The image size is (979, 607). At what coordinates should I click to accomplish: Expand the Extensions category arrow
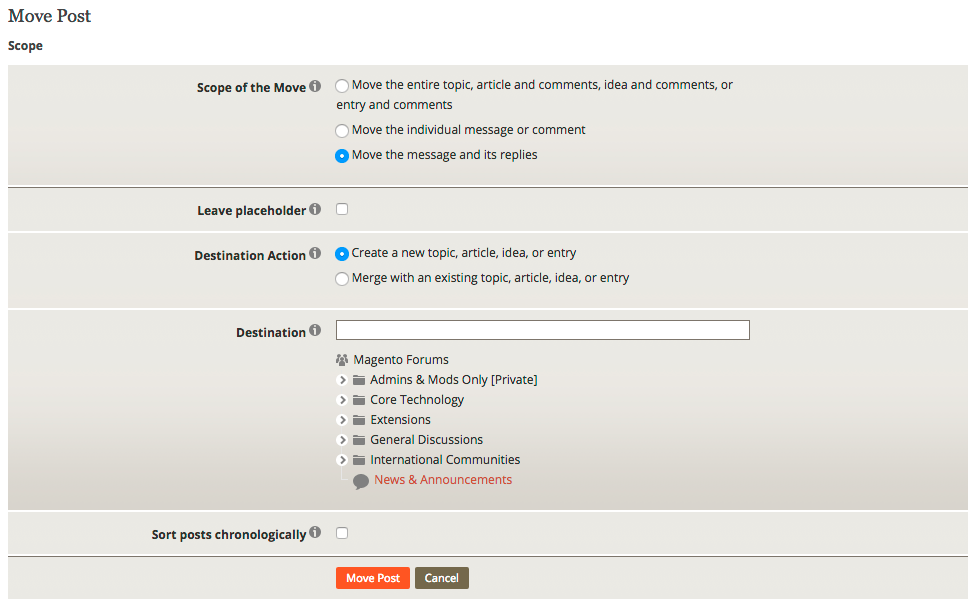(x=342, y=420)
